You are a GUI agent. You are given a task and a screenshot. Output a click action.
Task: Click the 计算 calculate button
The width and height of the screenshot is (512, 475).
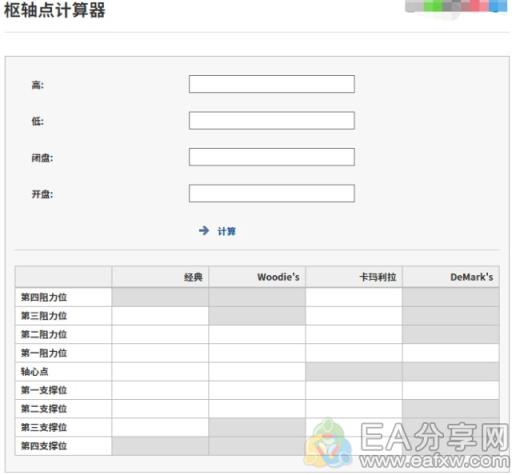pos(227,231)
